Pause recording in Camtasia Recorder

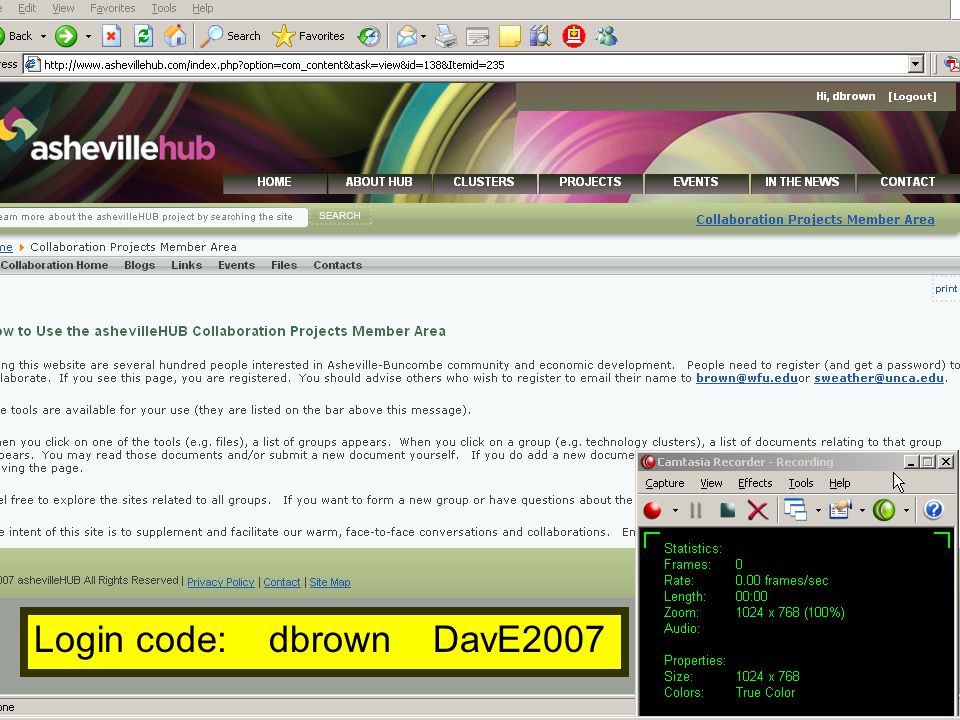click(696, 510)
